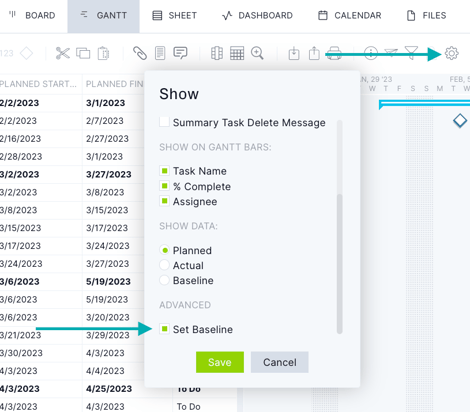Enable Summary Task Delete Message checkbox
Screen dimensions: 470x412
tap(164, 122)
